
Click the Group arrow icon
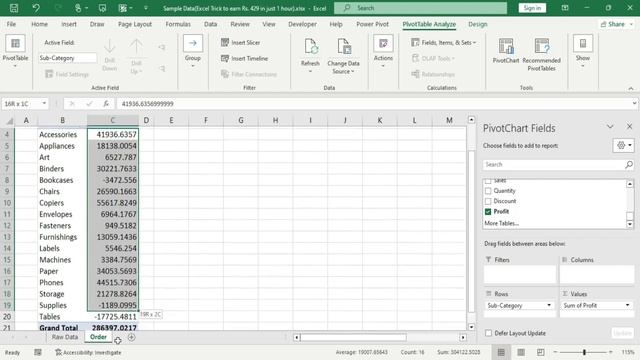(193, 43)
